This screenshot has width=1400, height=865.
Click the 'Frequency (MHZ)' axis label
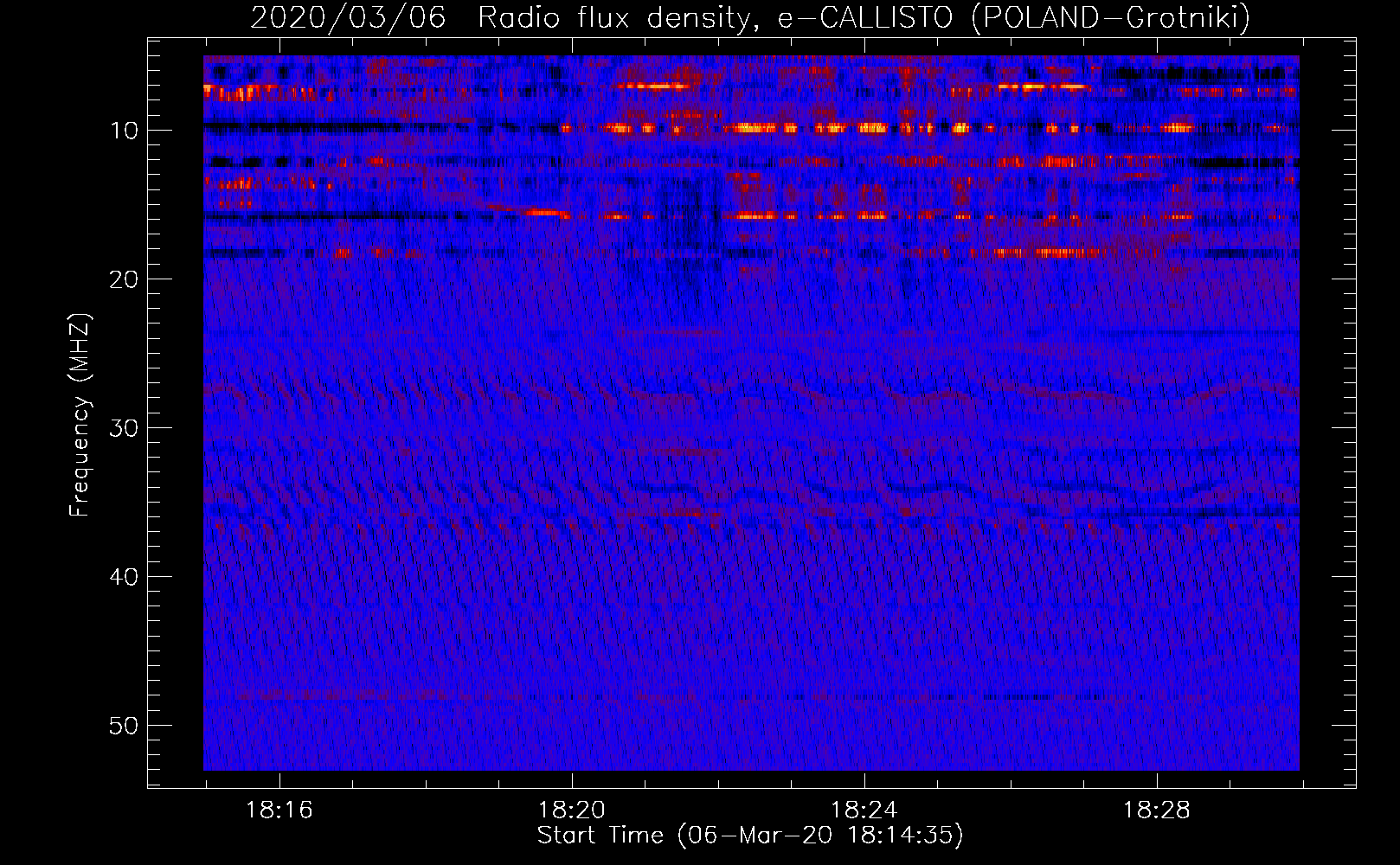(x=80, y=415)
